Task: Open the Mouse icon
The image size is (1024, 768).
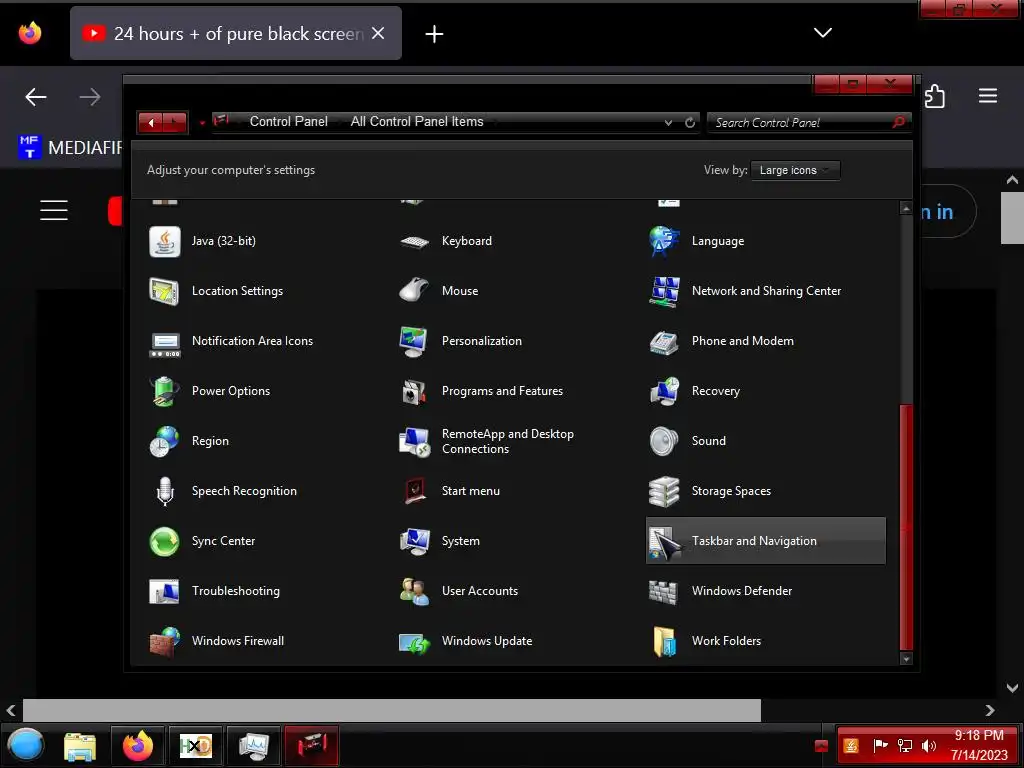Action: click(415, 291)
